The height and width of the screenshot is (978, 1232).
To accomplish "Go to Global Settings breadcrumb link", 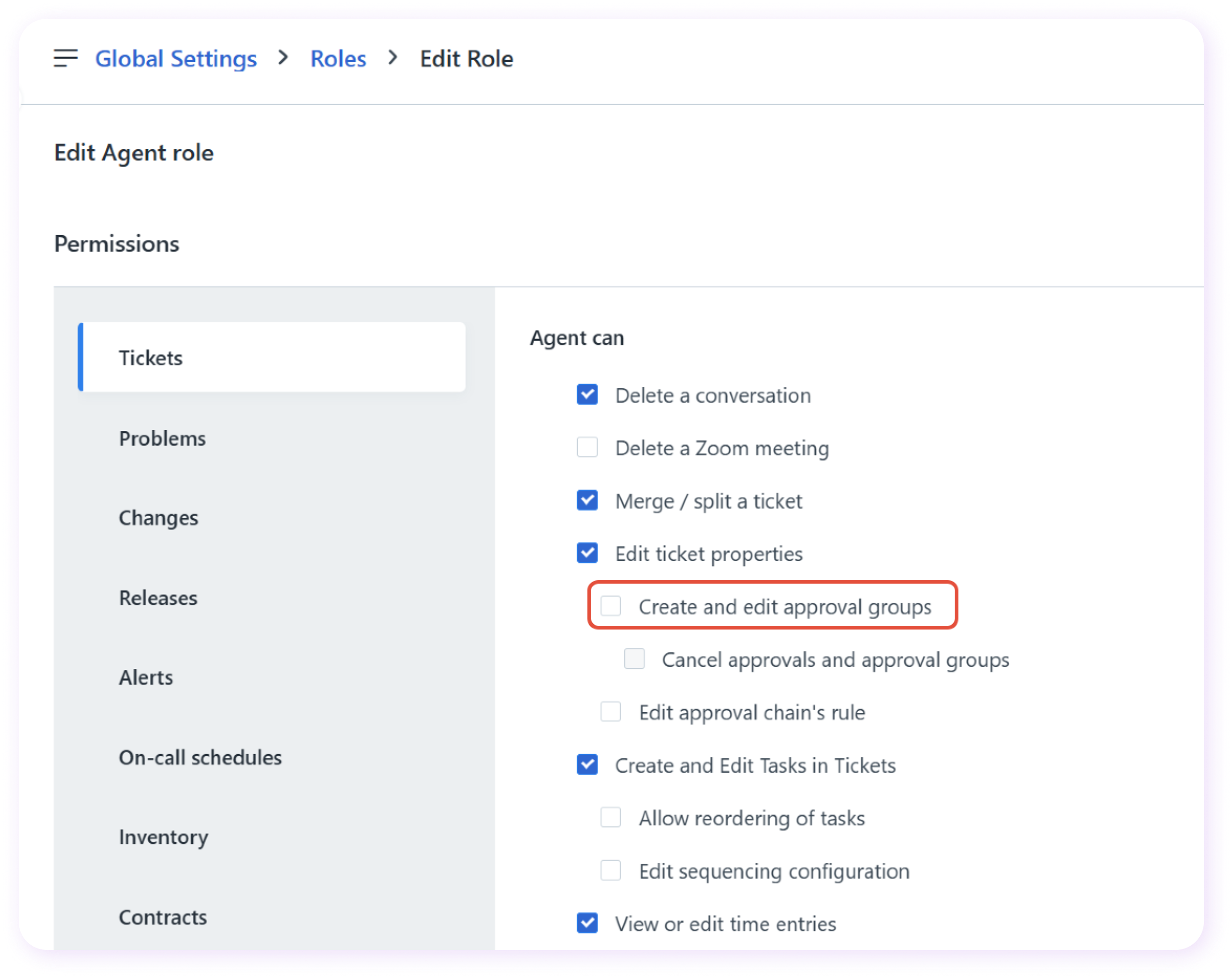I will [x=175, y=59].
